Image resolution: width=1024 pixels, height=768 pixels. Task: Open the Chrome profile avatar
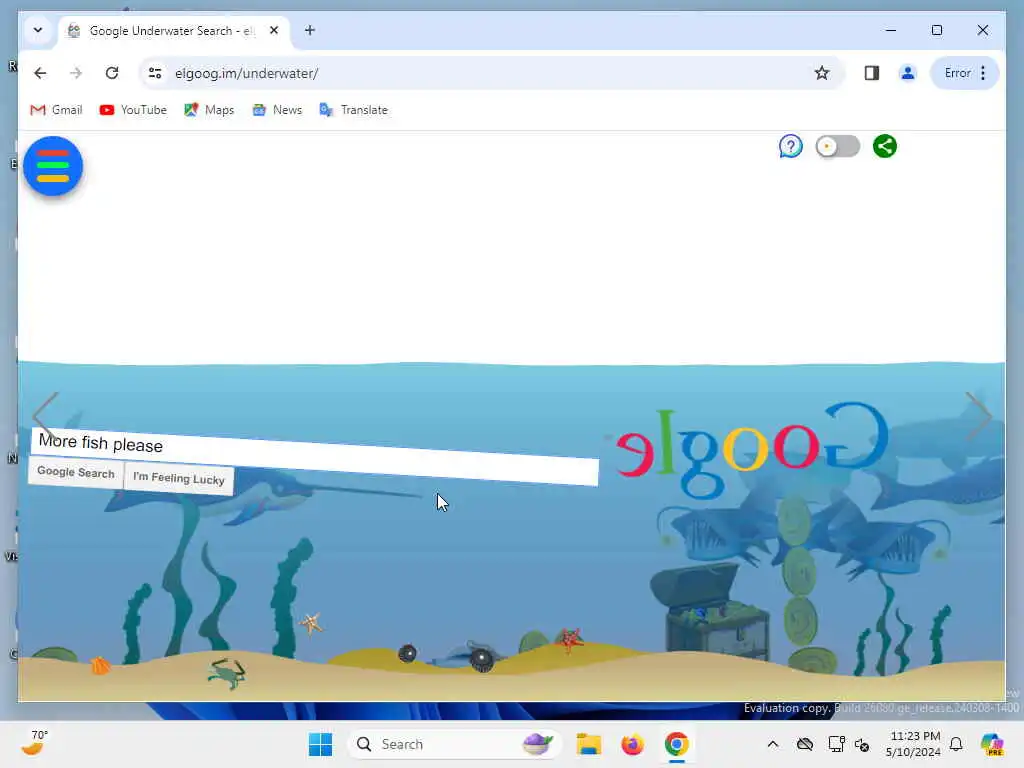(907, 73)
